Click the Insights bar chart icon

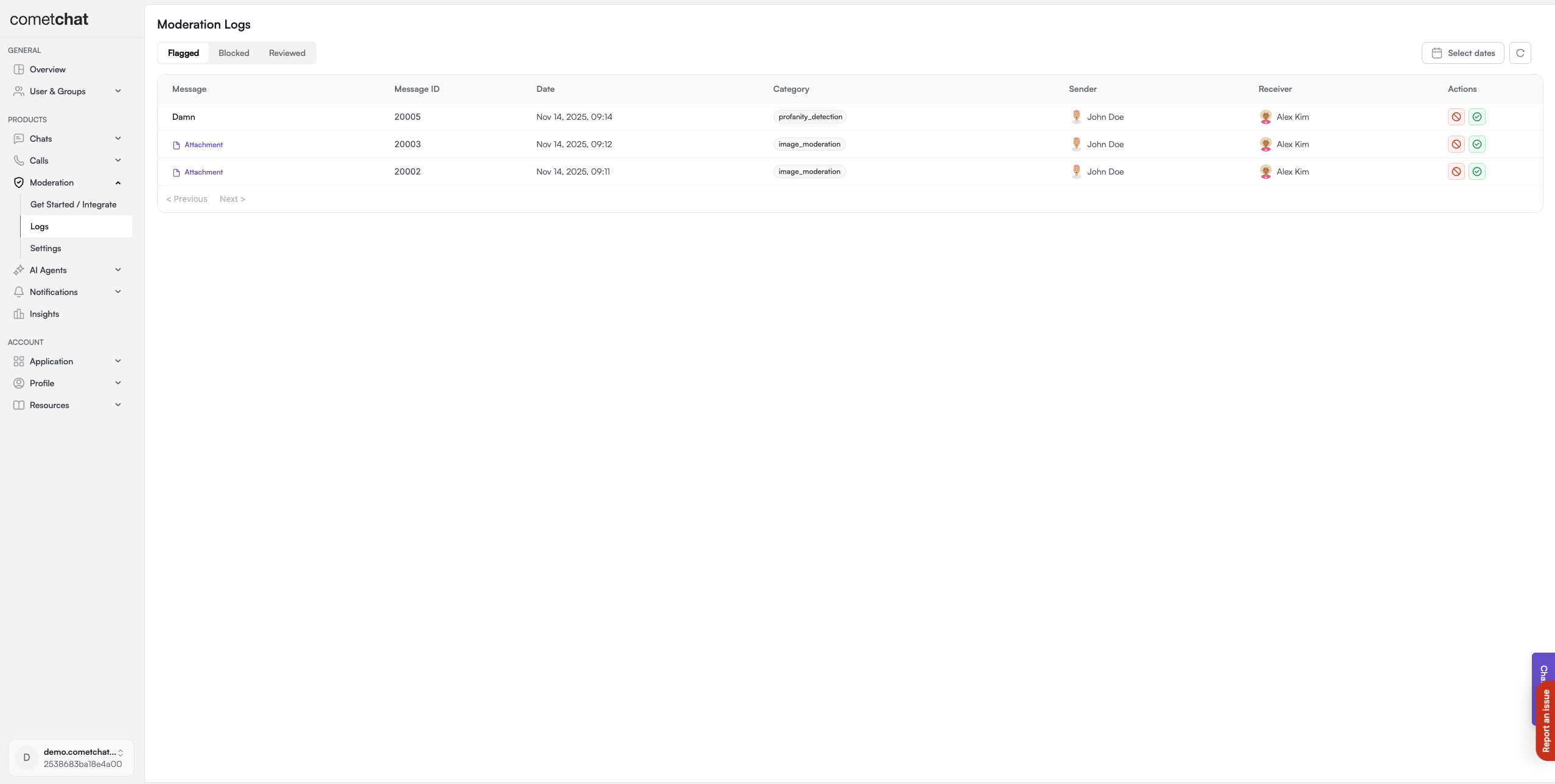(19, 314)
